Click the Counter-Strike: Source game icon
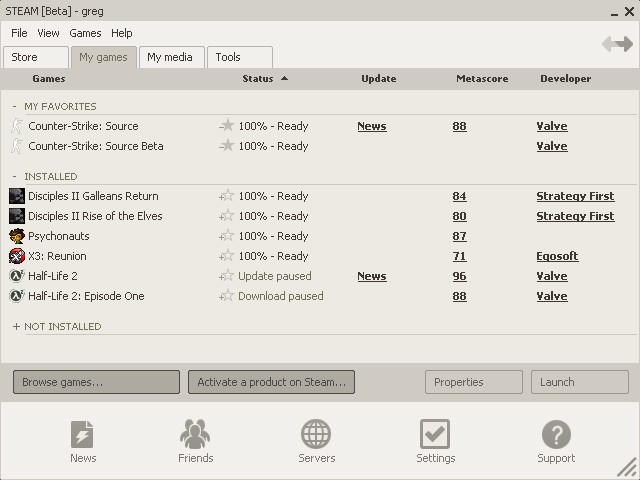This screenshot has width=640, height=480. point(17,126)
